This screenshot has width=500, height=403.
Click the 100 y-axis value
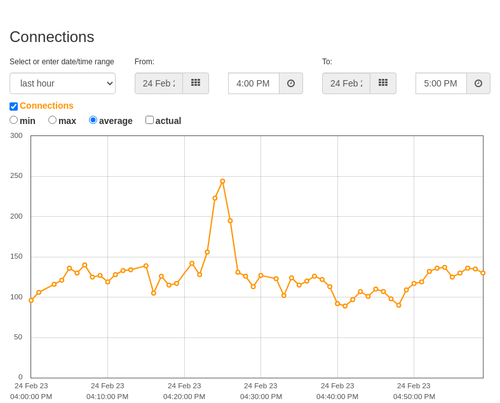pyautogui.click(x=16, y=297)
